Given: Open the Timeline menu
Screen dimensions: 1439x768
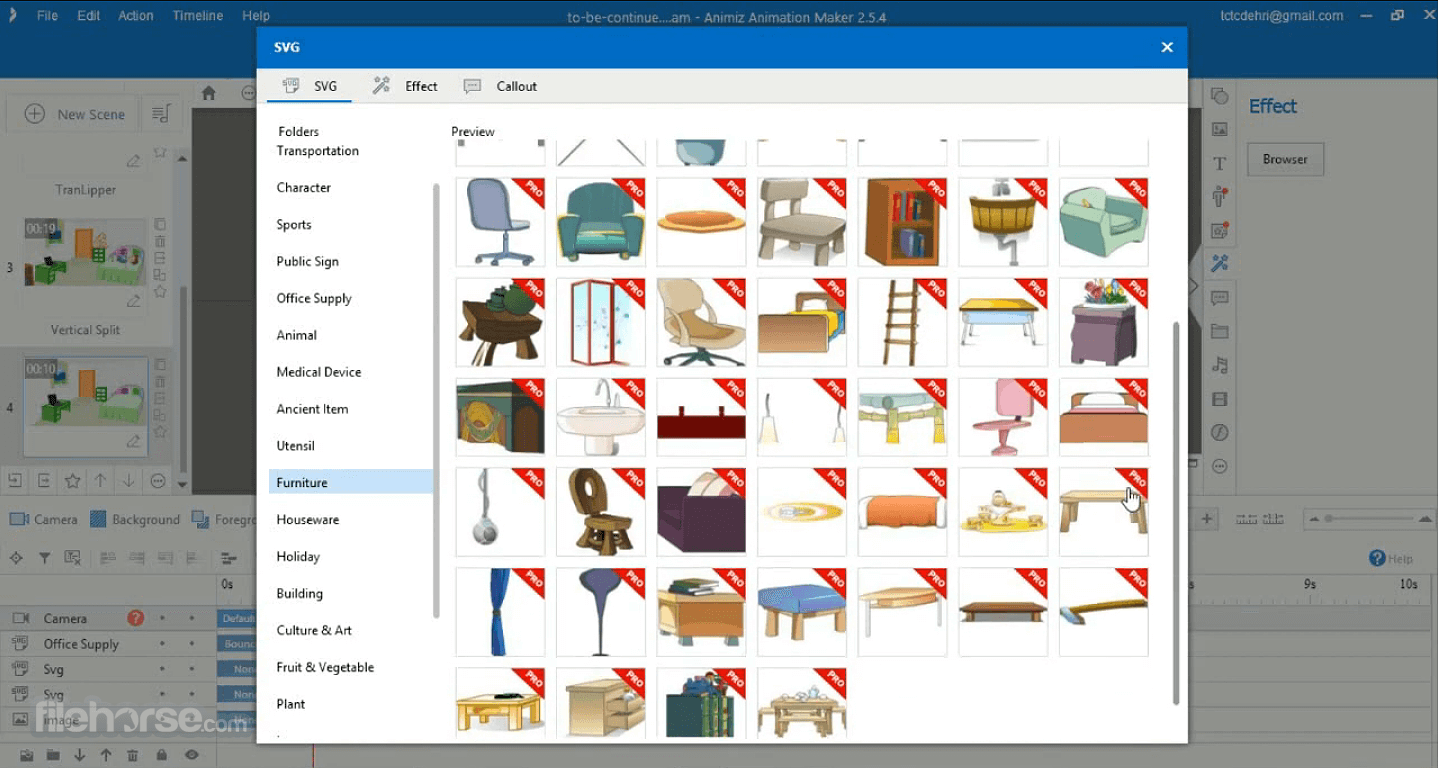Looking at the screenshot, I should coord(197,16).
